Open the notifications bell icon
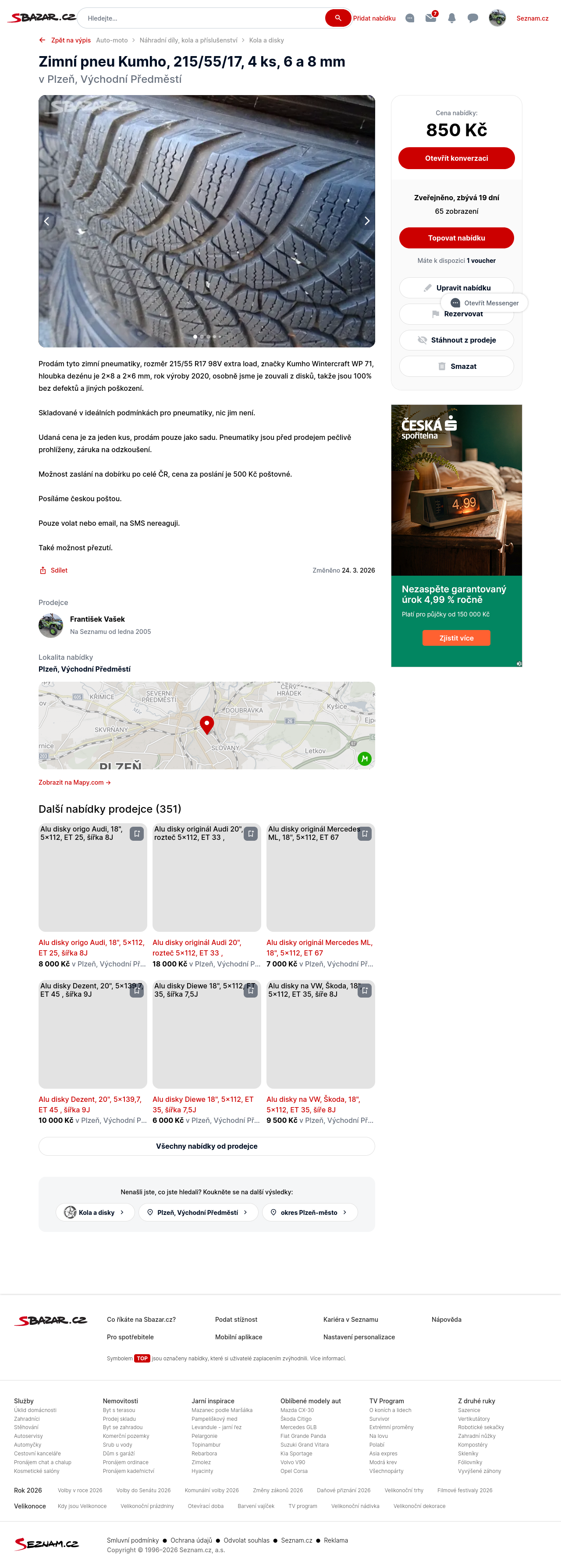Screen dimensions: 561x1568 (451, 18)
